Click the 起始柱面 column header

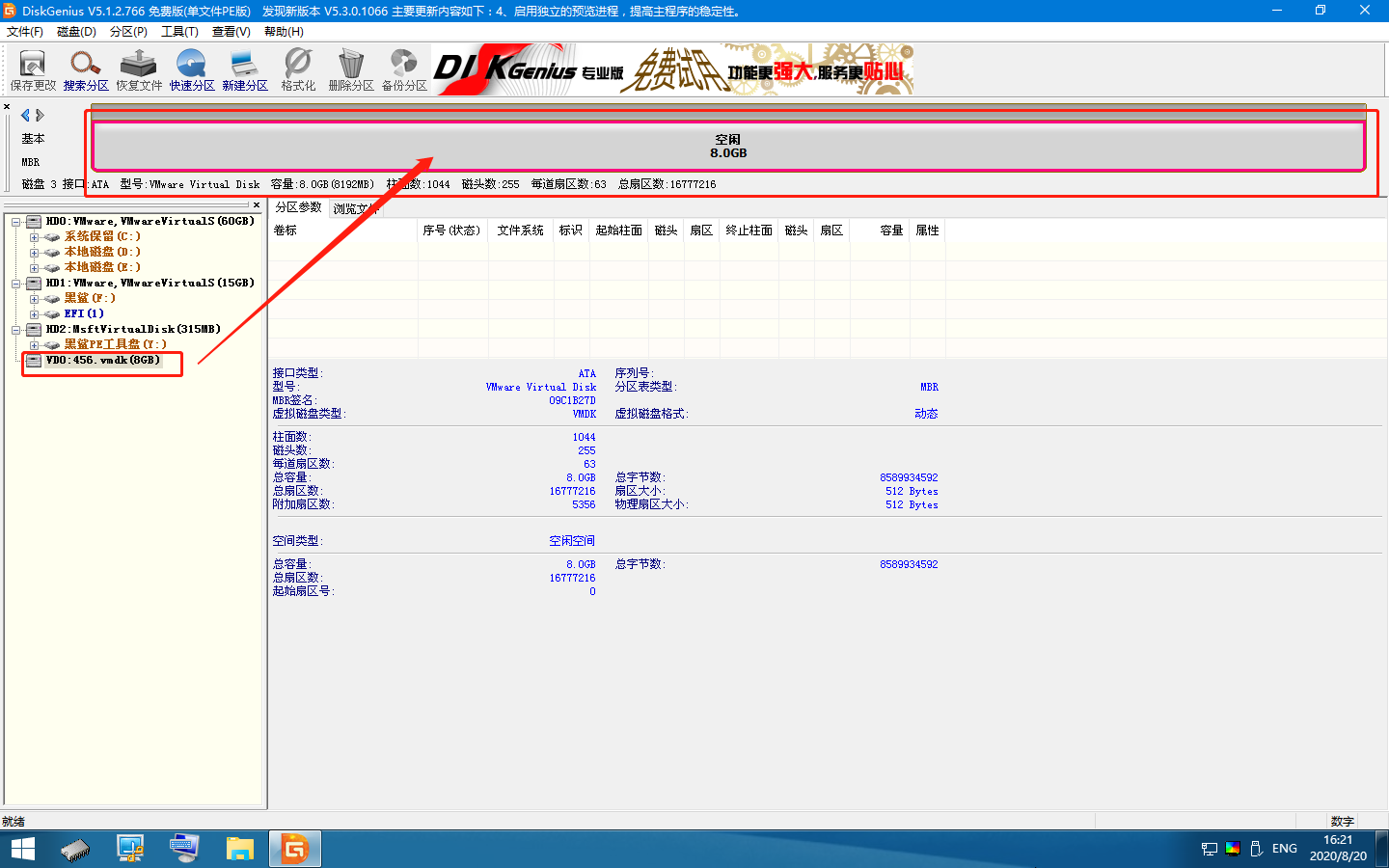(619, 231)
